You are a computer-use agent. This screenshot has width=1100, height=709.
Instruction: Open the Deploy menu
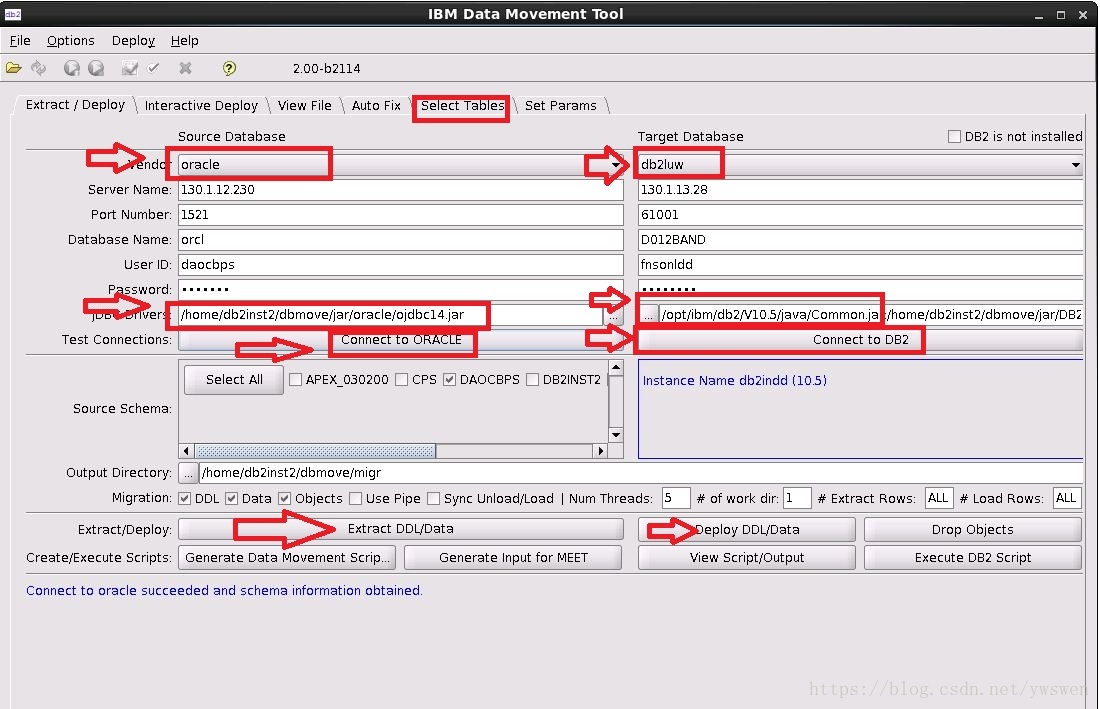(133, 41)
